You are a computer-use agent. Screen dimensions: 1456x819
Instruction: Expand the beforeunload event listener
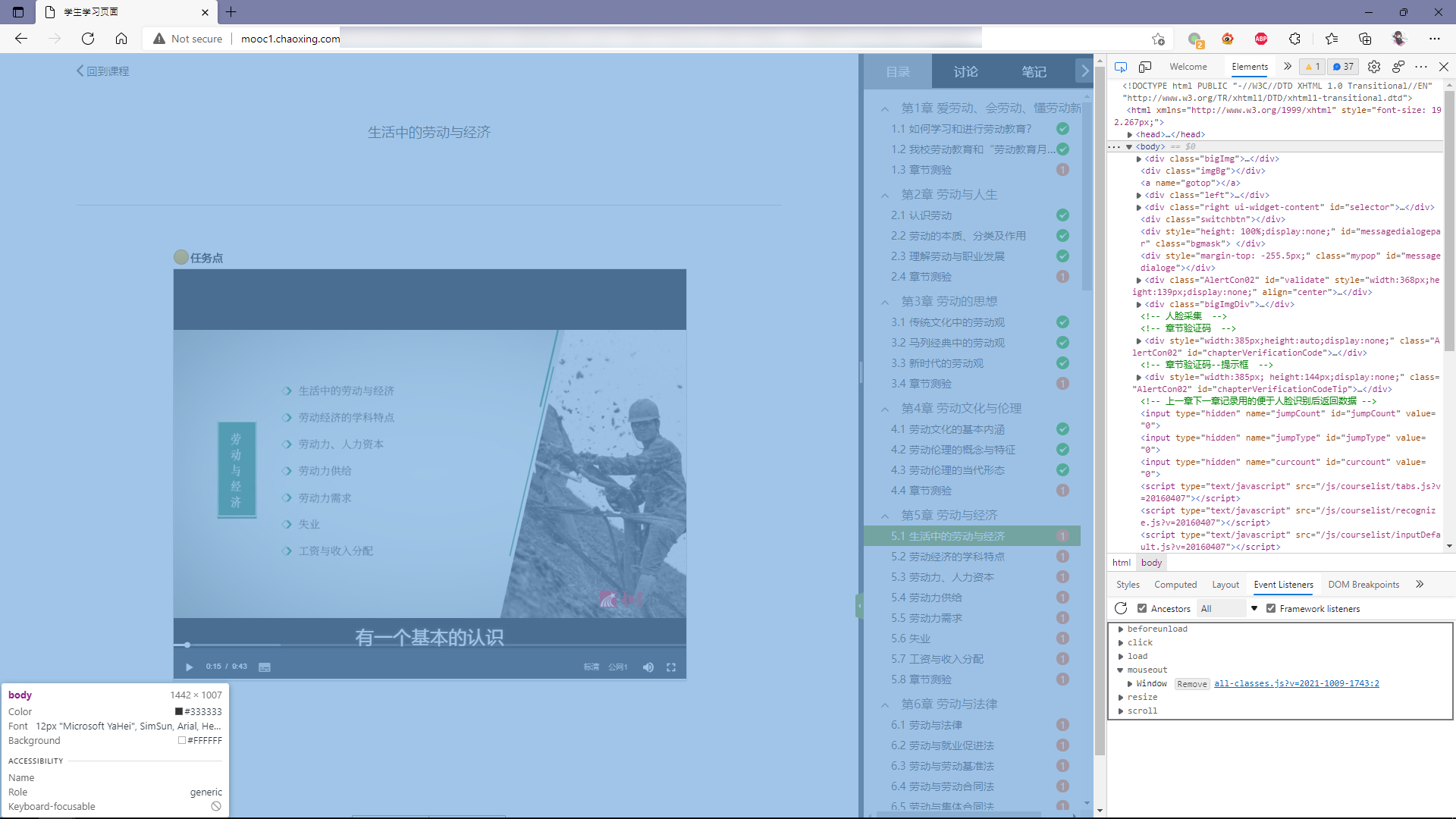(1121, 629)
